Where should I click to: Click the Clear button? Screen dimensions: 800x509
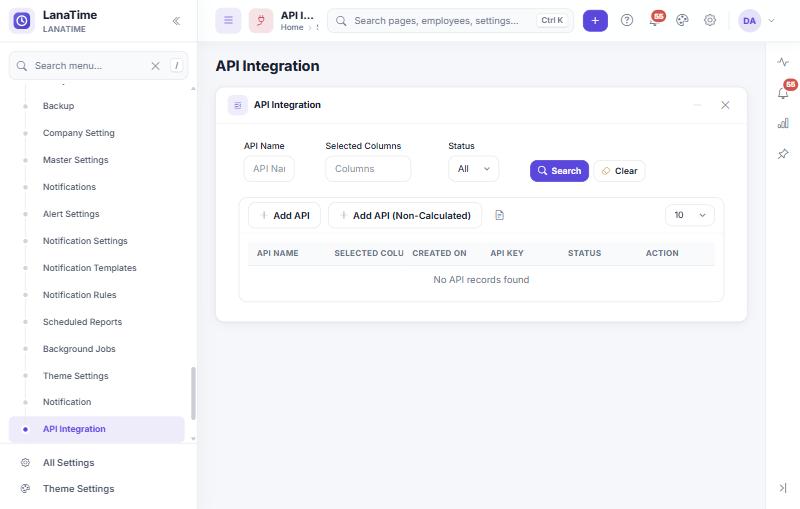[619, 171]
